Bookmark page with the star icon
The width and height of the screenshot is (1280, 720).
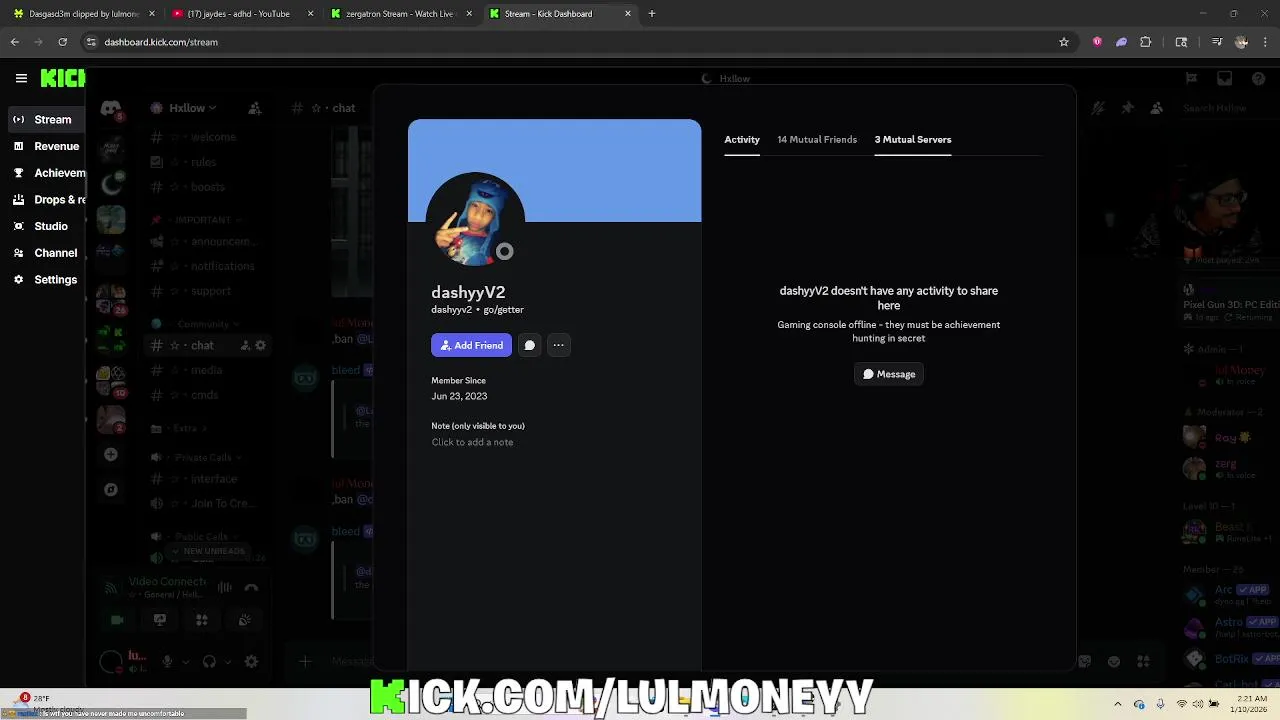[1064, 42]
